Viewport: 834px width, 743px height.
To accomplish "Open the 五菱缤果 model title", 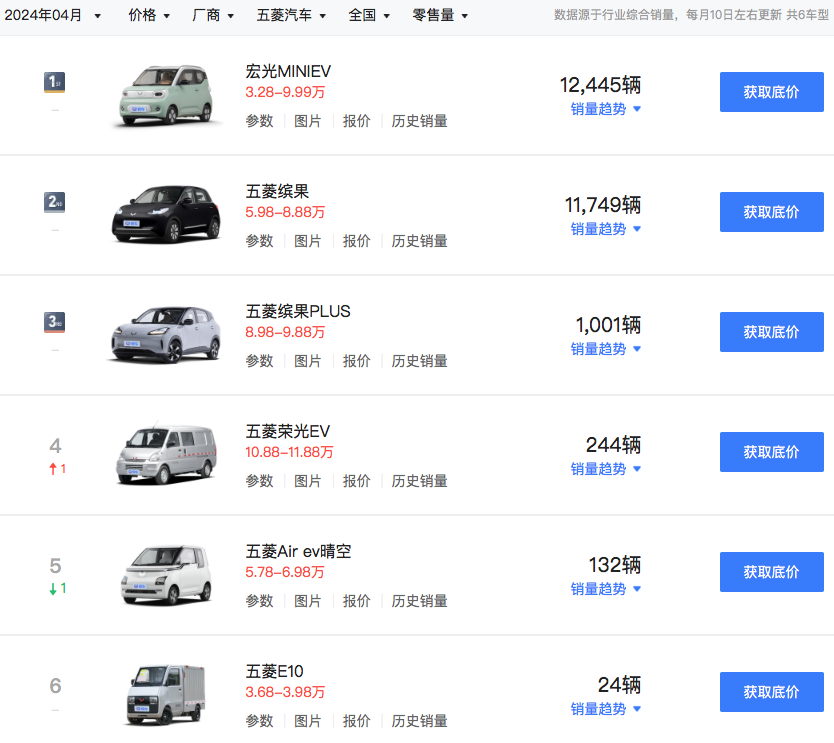I will pyautogui.click(x=277, y=191).
